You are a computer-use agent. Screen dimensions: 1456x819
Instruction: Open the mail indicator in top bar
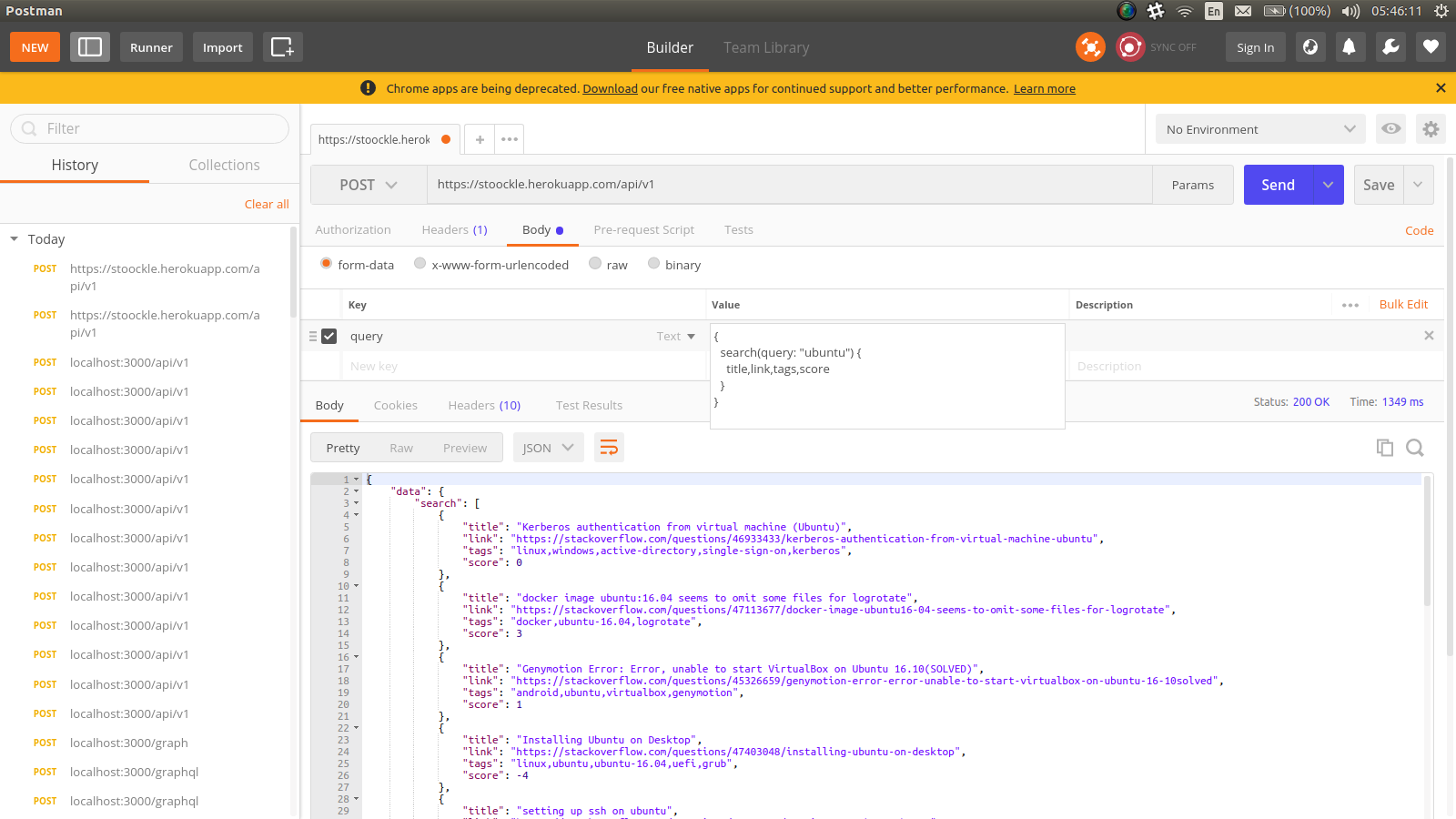click(x=1243, y=11)
